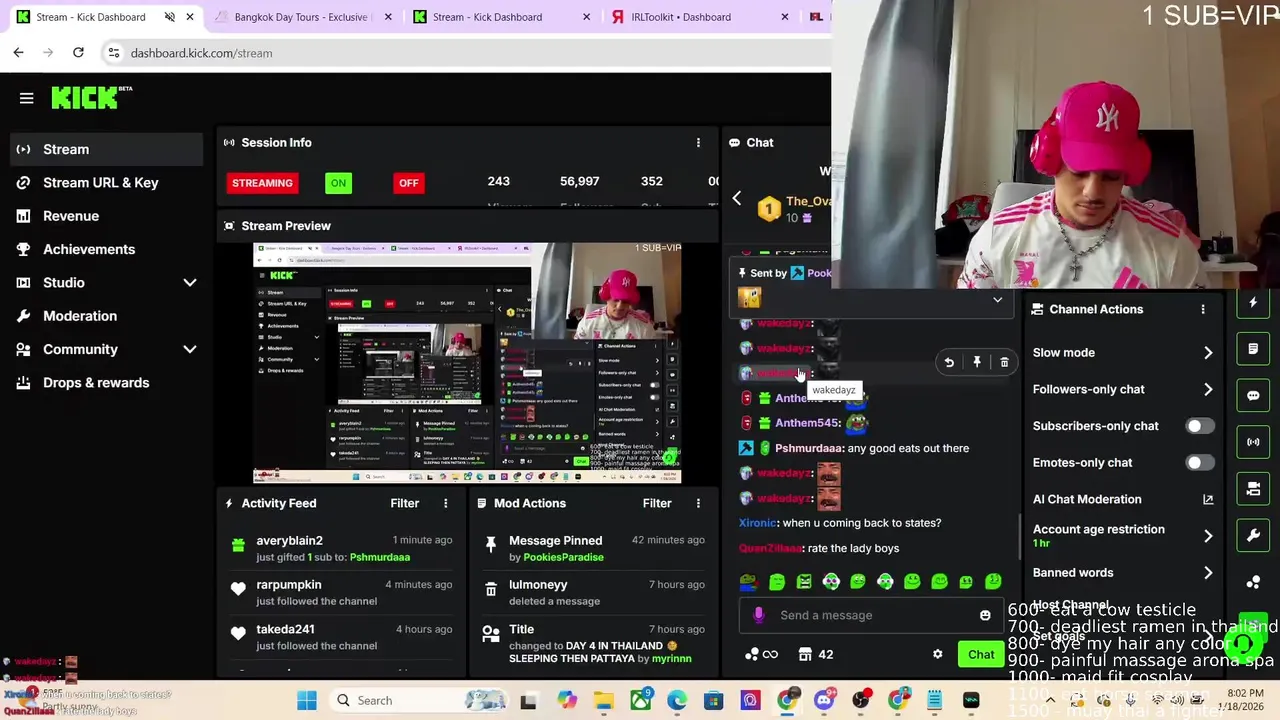This screenshot has width=1280, height=720.
Task: Turn streaming ON with the green button
Action: click(x=338, y=183)
